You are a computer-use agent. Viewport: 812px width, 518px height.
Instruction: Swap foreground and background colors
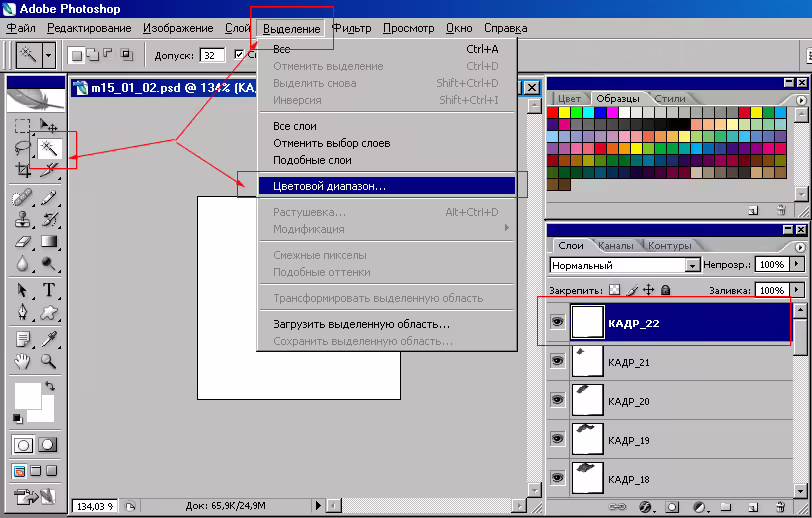click(49, 386)
